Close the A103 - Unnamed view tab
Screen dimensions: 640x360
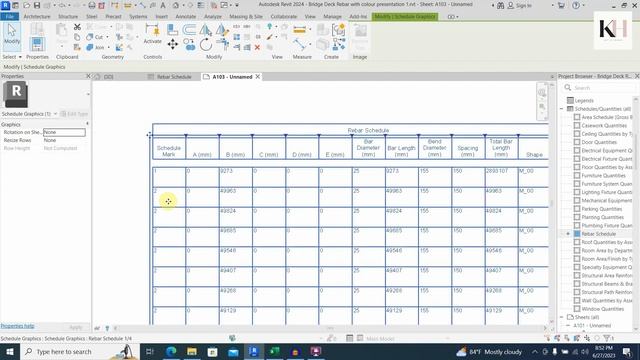[x=258, y=77]
